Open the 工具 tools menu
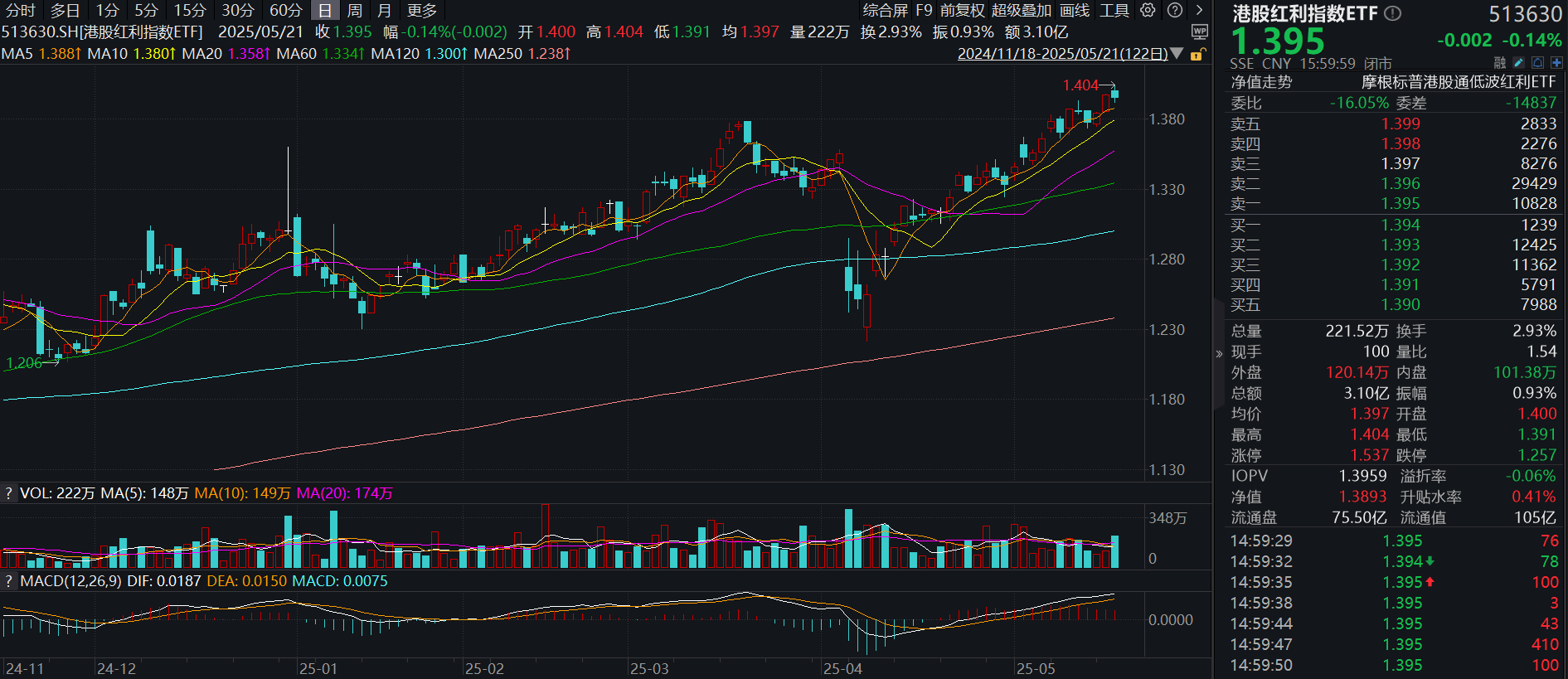This screenshot has height=679, width=1568. tap(1114, 10)
